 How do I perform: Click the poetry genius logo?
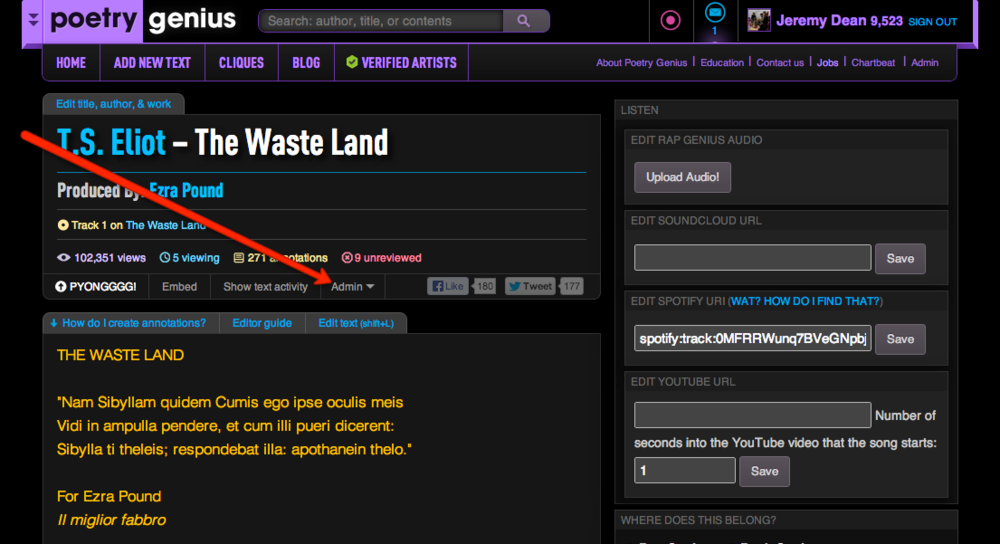click(x=143, y=20)
